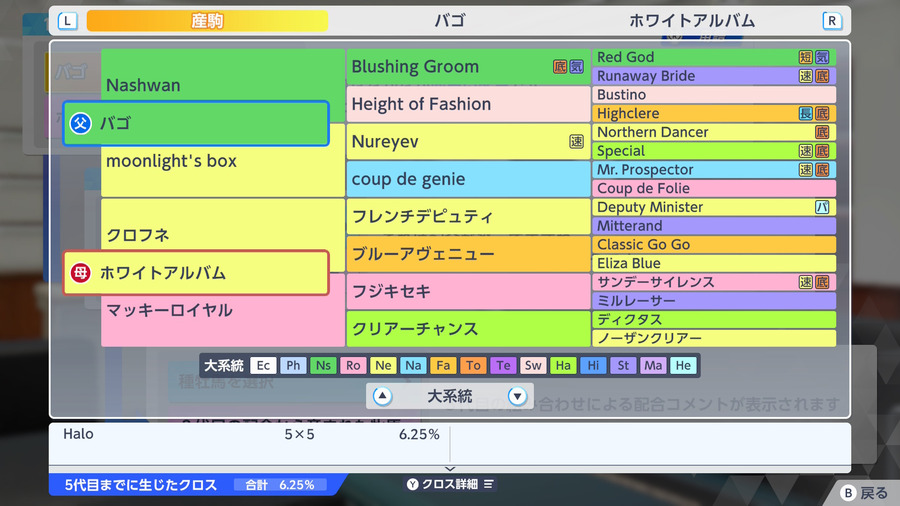Click the Te bloodline color swatch
Screen dimensions: 900x506
click(x=503, y=365)
